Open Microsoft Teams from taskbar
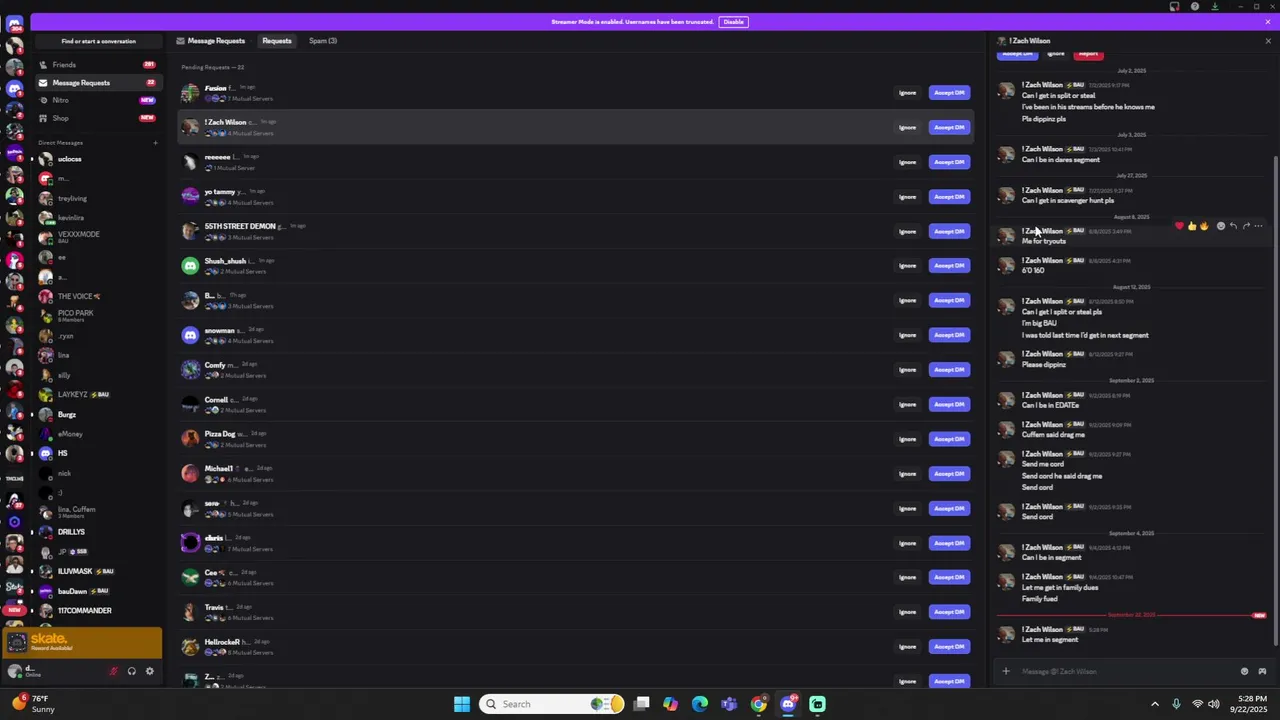 point(729,704)
